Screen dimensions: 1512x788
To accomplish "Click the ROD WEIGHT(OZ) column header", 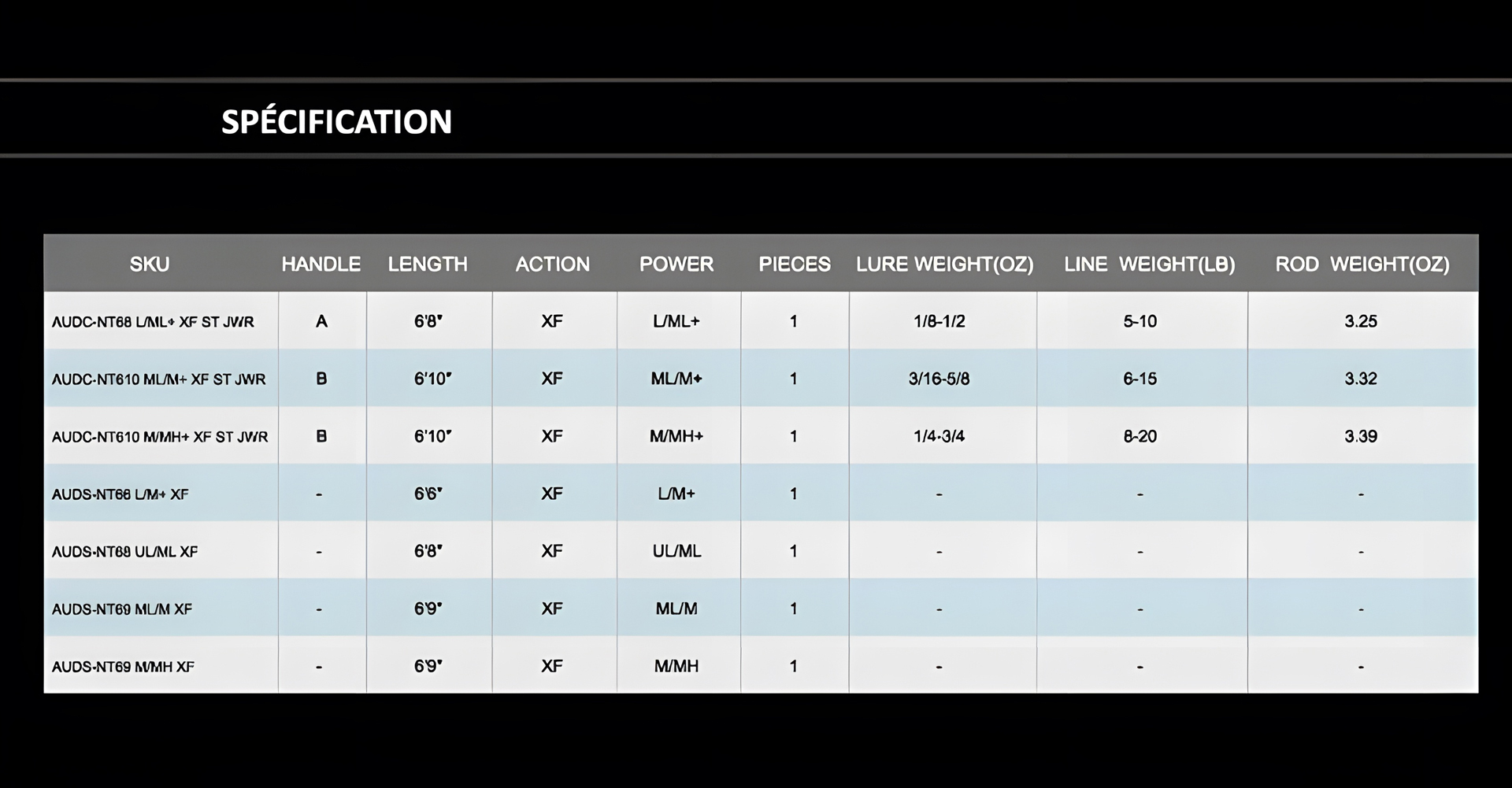I will [1362, 265].
